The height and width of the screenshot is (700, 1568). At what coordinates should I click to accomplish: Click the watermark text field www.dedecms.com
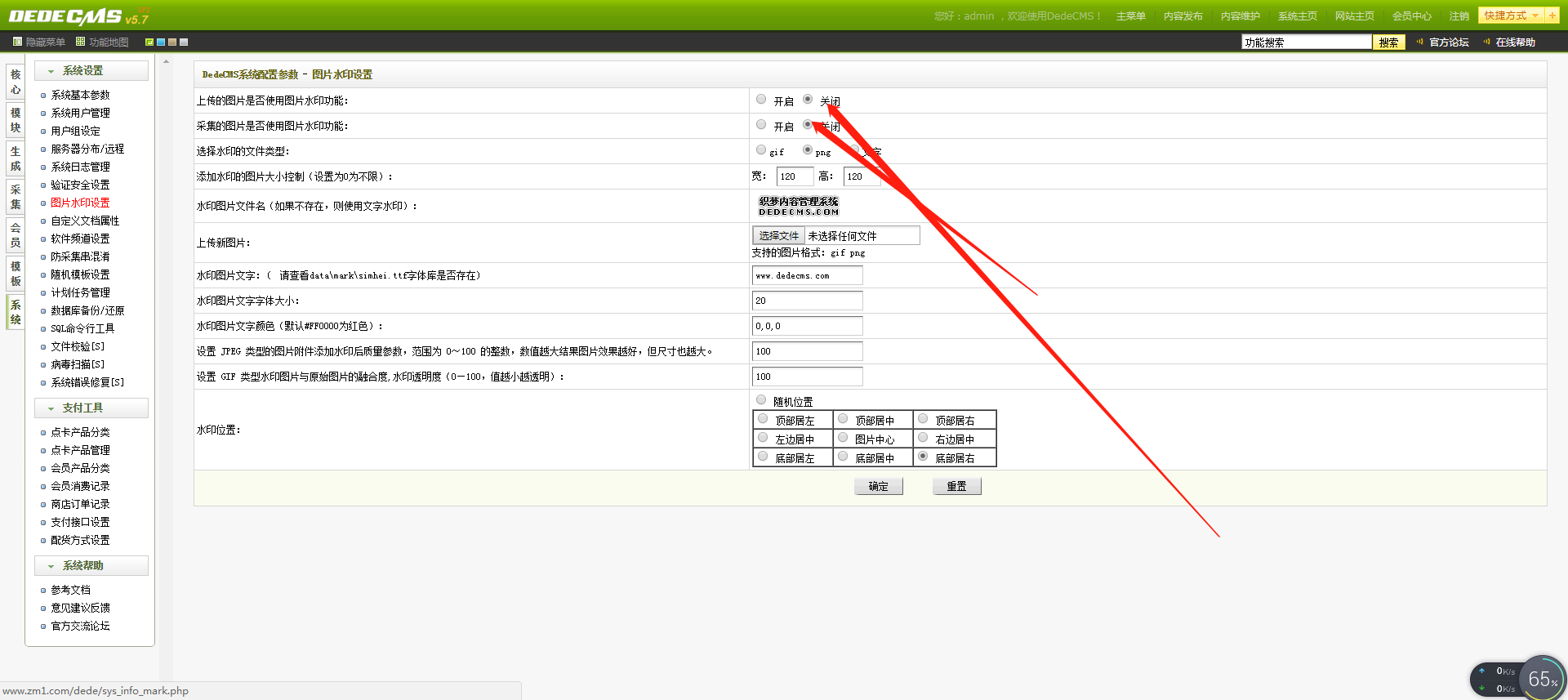[807, 276]
